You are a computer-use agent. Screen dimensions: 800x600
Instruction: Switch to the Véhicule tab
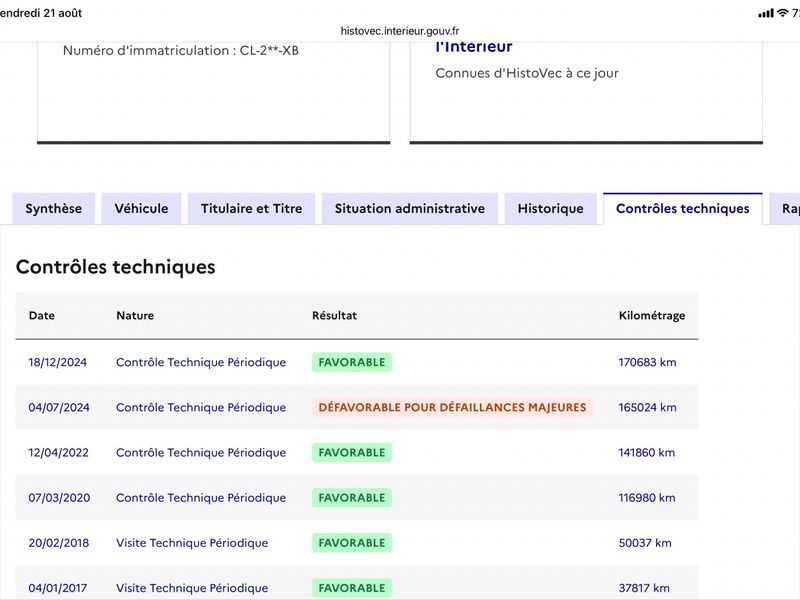[x=141, y=209]
